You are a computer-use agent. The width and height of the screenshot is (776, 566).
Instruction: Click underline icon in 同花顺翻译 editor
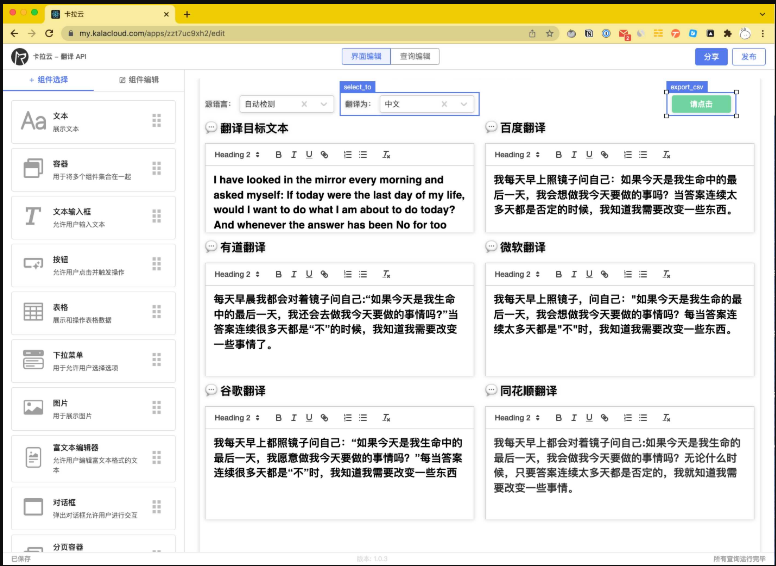589,418
